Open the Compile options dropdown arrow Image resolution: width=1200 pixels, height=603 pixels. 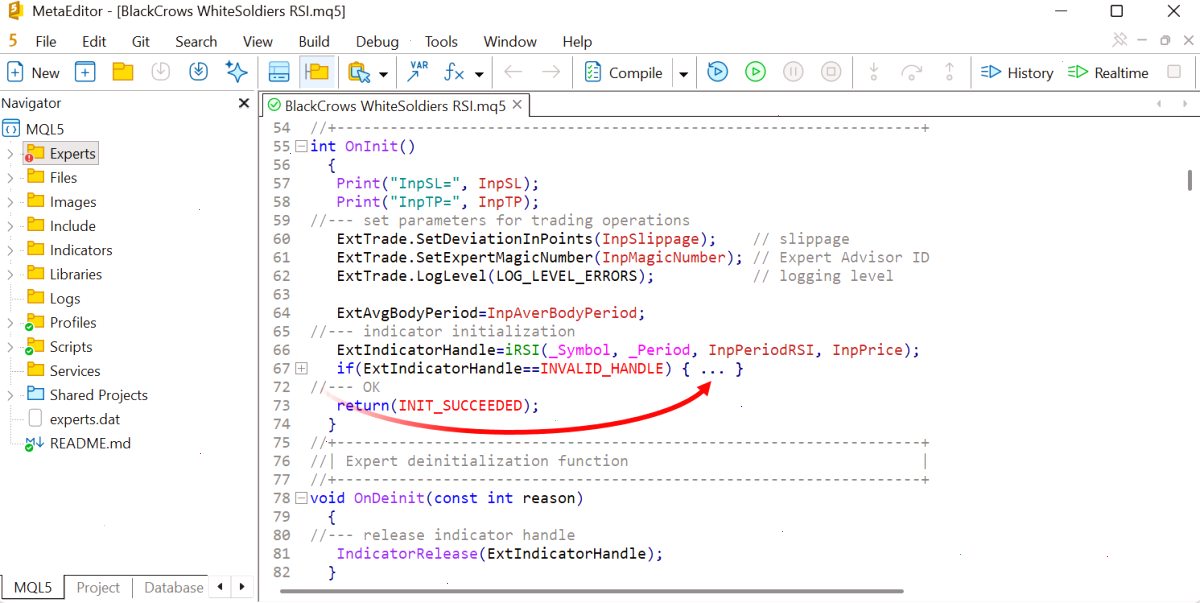pos(683,73)
